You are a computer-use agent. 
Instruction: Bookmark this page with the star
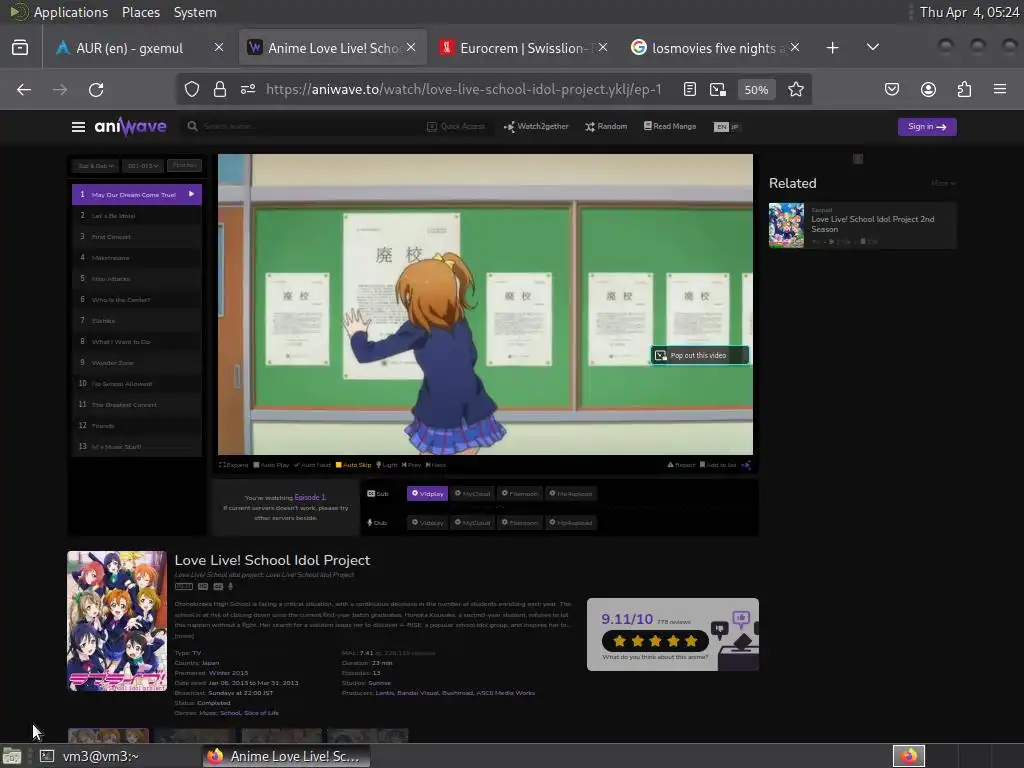pyautogui.click(x=795, y=89)
